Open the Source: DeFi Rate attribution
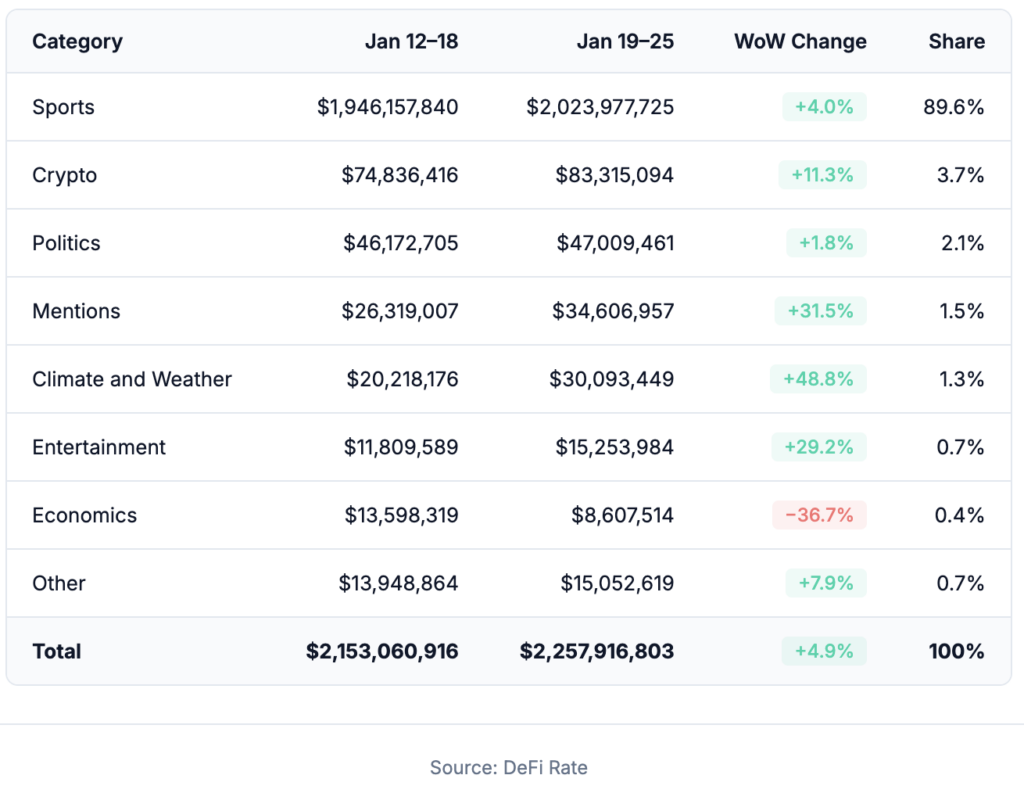The width and height of the screenshot is (1024, 793). point(509,768)
